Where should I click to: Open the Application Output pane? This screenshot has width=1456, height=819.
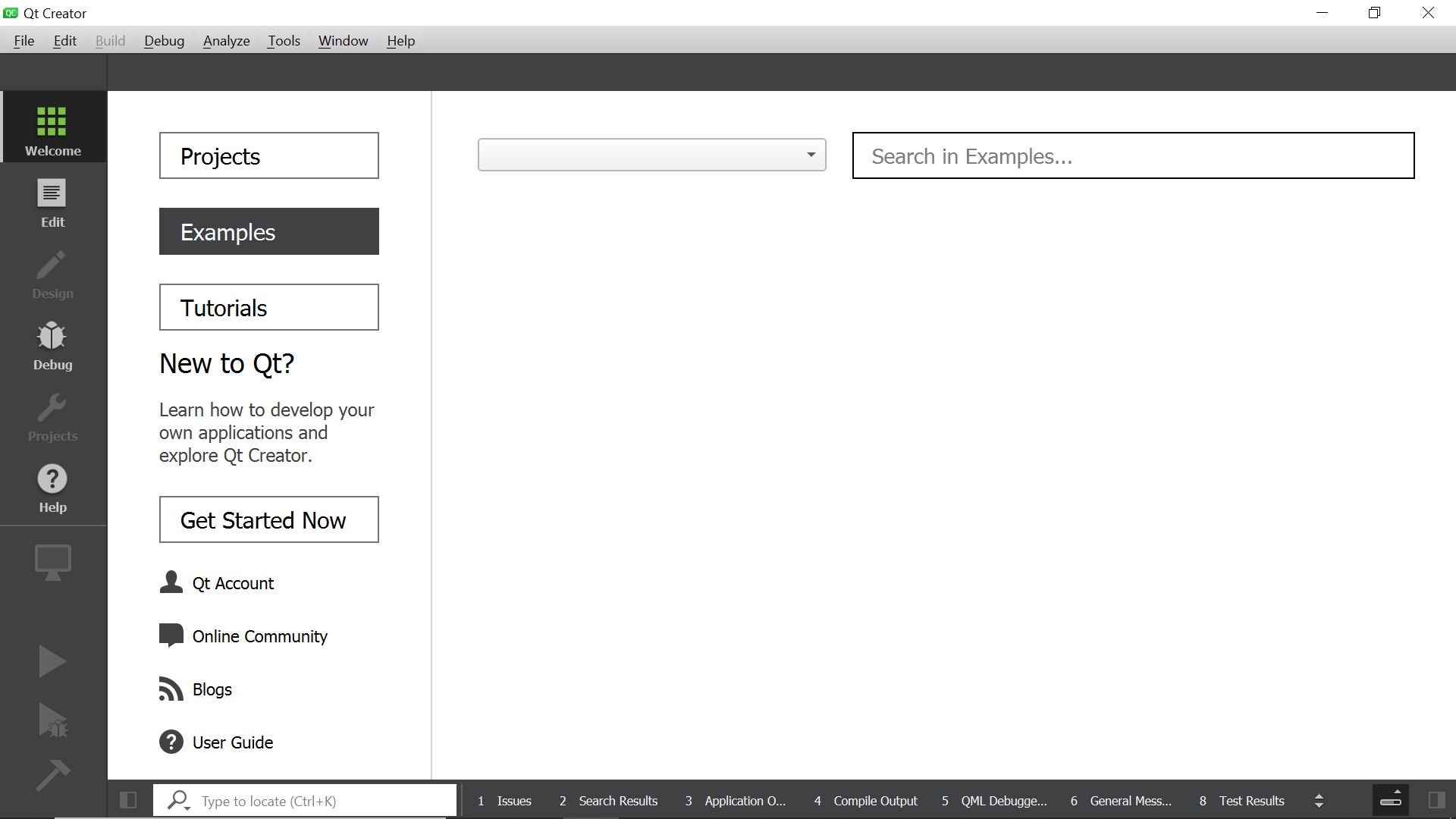(x=736, y=801)
